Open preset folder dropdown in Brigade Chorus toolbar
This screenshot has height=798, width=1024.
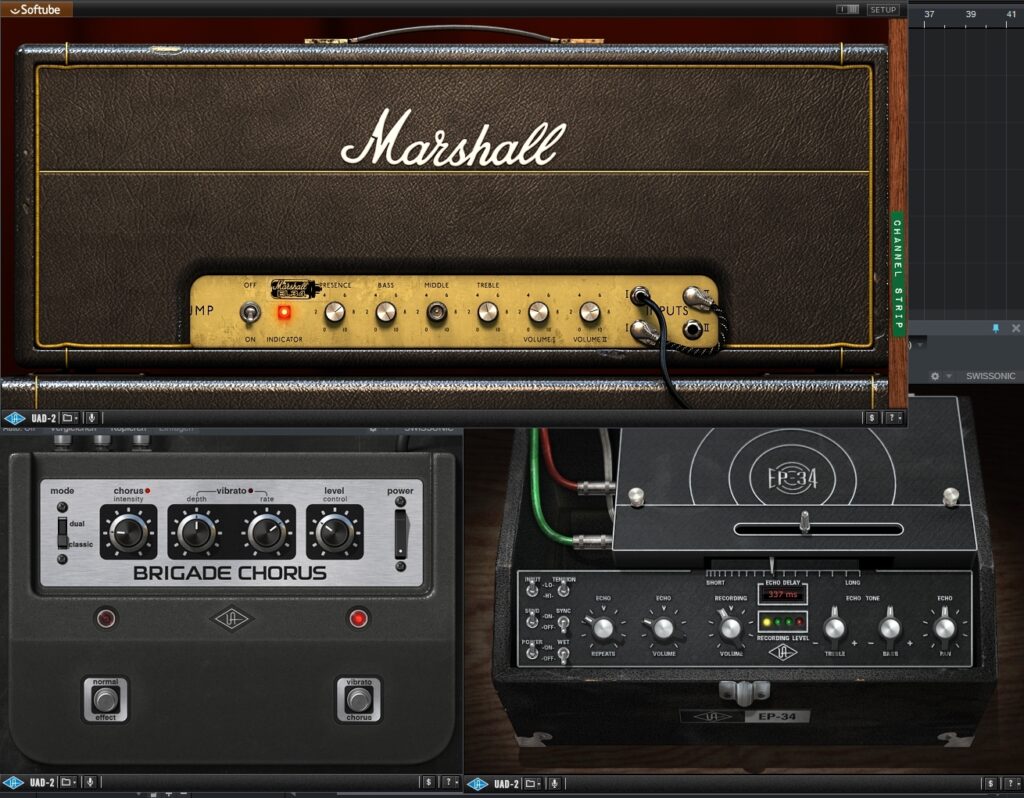click(68, 782)
